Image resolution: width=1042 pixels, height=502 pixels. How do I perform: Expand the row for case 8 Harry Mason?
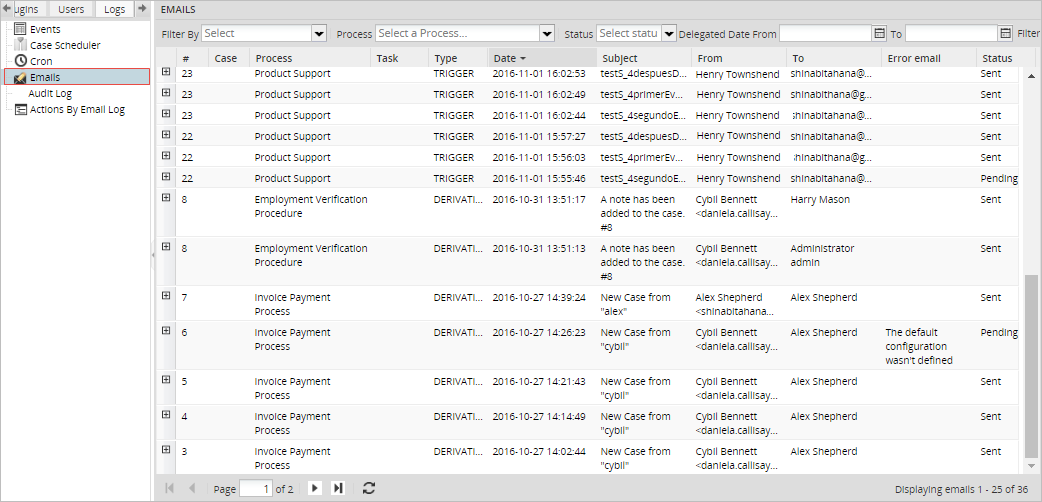166,198
